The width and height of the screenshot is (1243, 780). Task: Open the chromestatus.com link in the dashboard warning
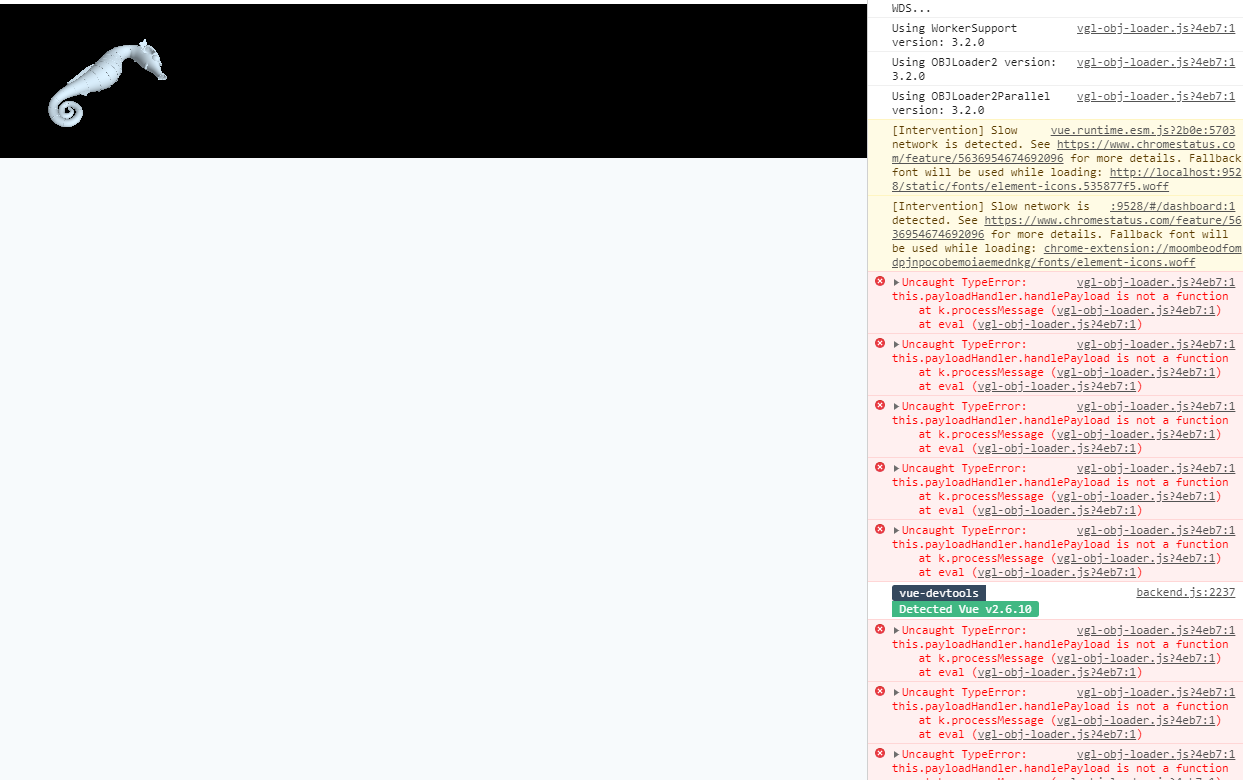(1067, 228)
